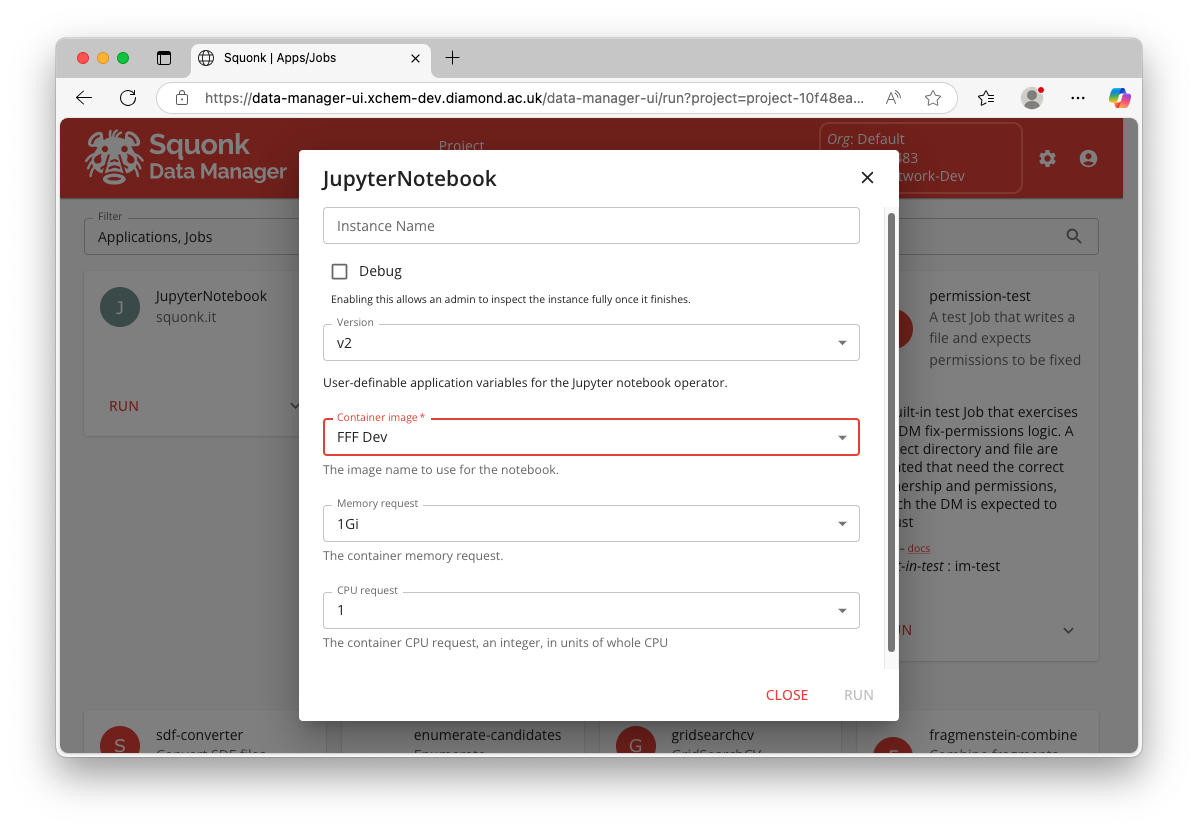Image resolution: width=1198 pixels, height=831 pixels.
Task: View site info via lock icon
Action: click(182, 98)
